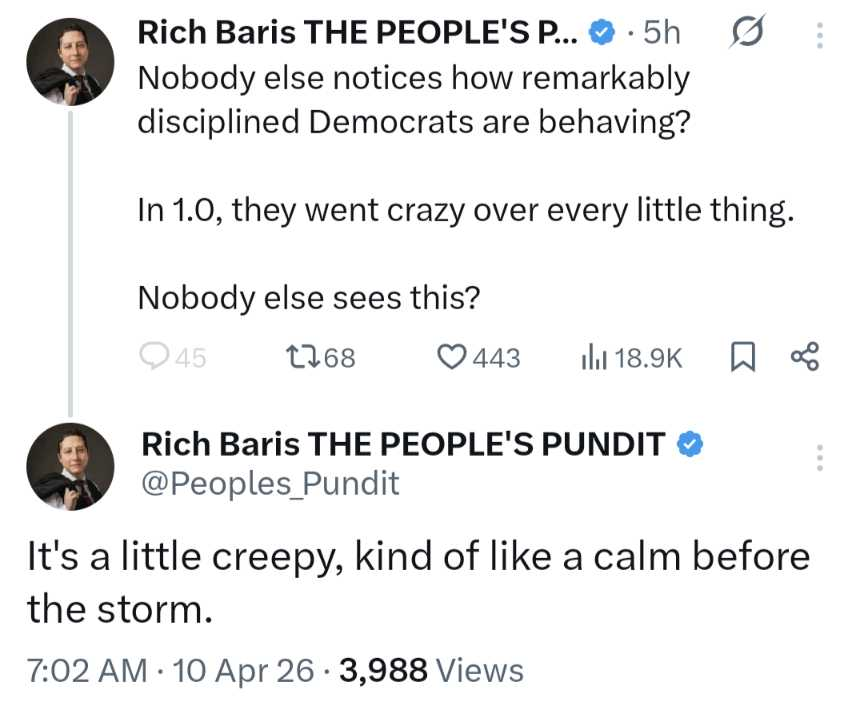The height and width of the screenshot is (706, 864).
Task: Click verified badge on top tweet
Action: click(x=600, y=34)
